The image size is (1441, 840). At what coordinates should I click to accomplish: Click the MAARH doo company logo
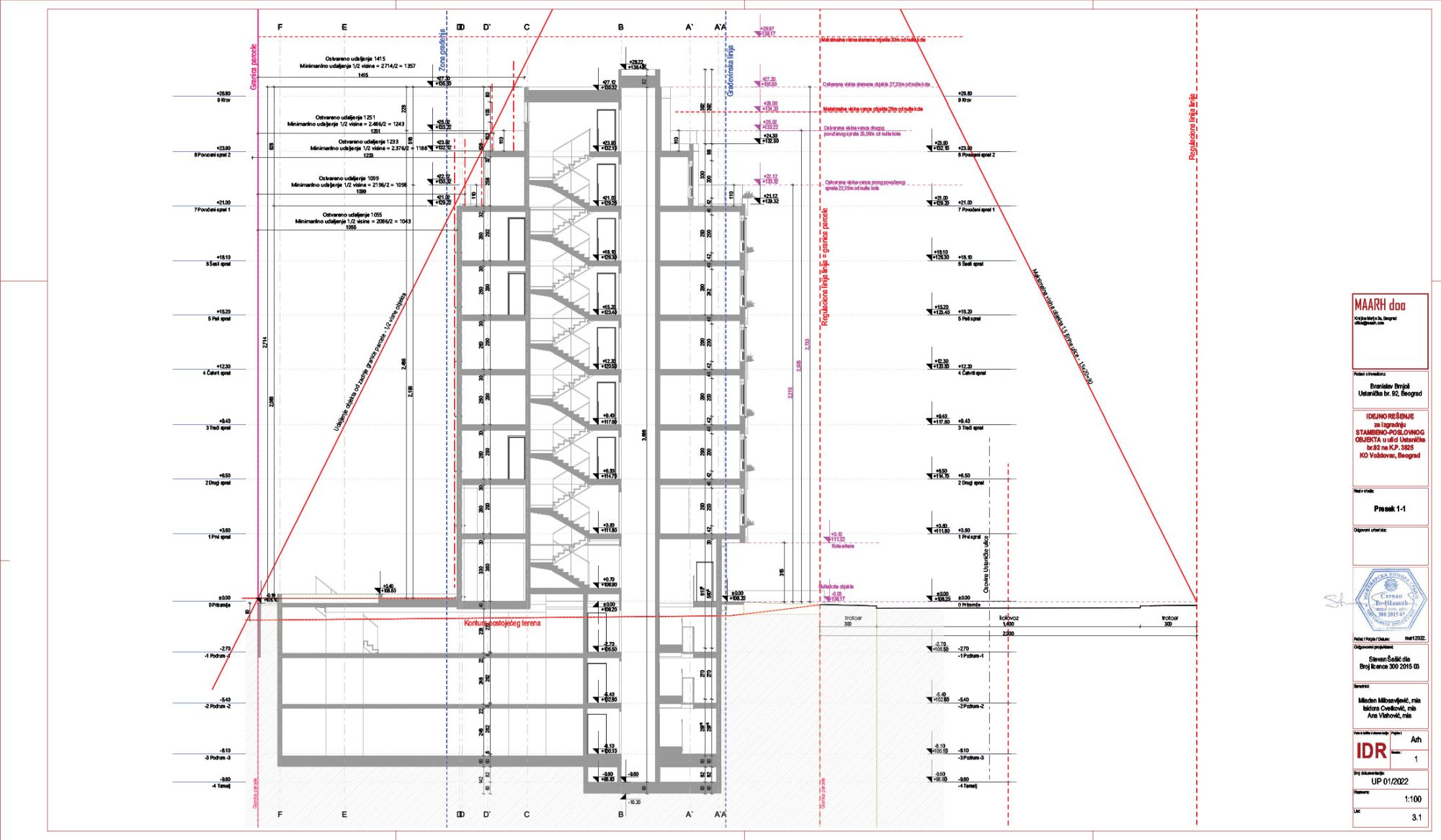pyautogui.click(x=1379, y=305)
